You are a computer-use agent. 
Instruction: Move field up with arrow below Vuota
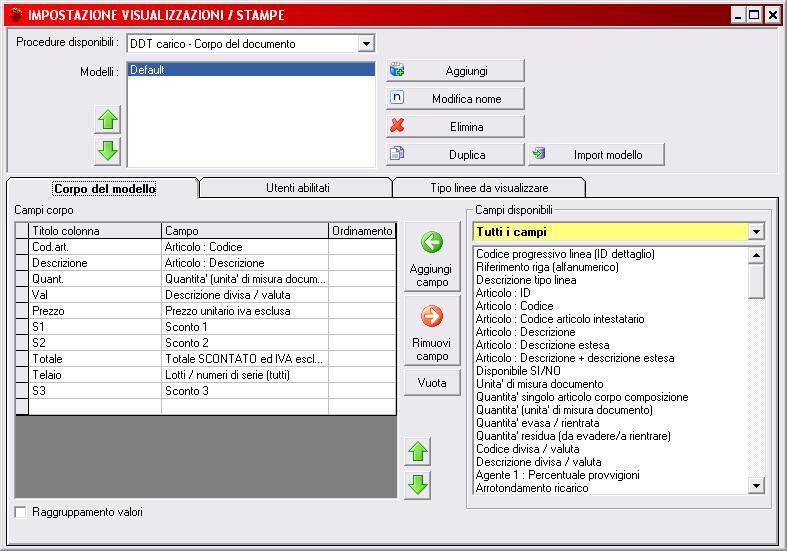418,452
